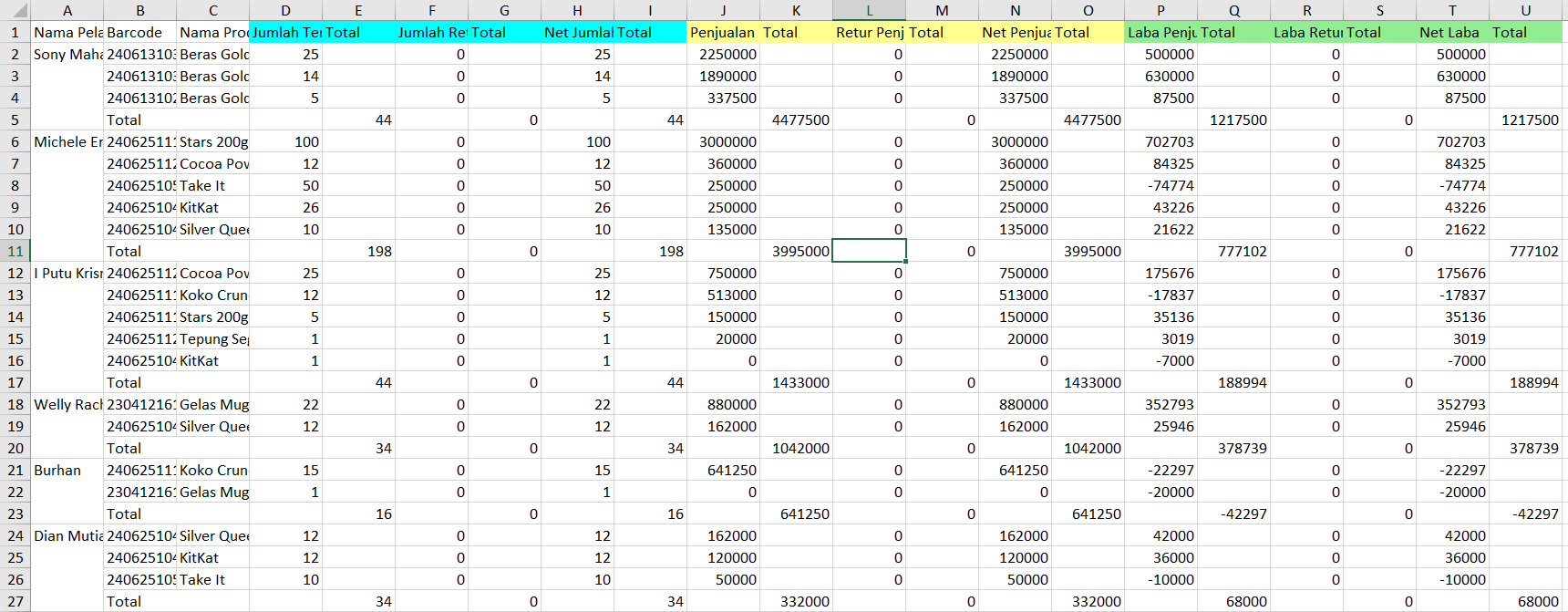The image size is (1568, 612).
Task: Select column L header
Action: 869,11
